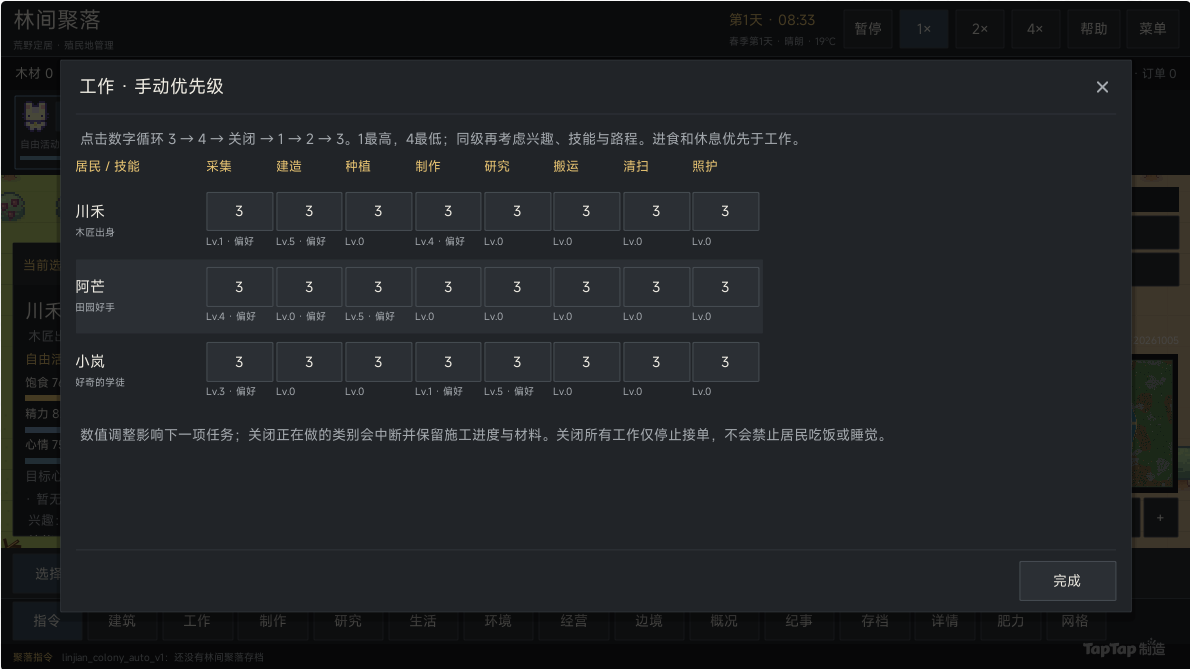Adjust 川禾's 研究 priority
The height and width of the screenshot is (669, 1190).
click(517, 212)
